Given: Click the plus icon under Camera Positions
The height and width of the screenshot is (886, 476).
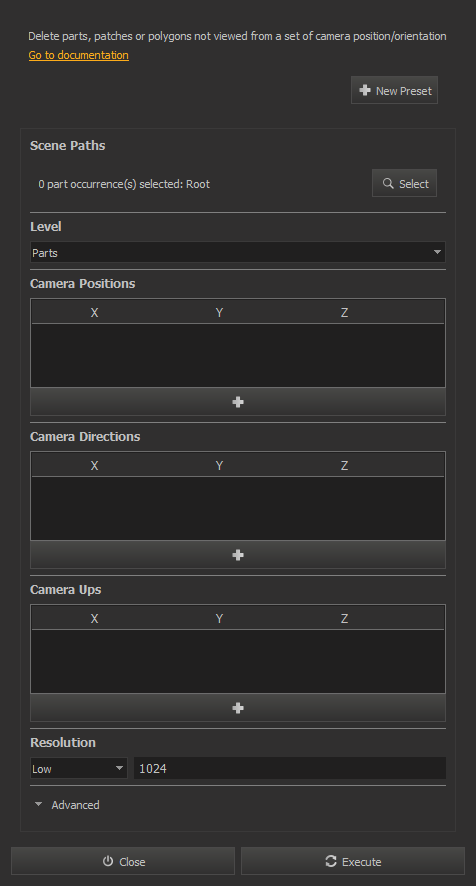Looking at the screenshot, I should (x=238, y=402).
